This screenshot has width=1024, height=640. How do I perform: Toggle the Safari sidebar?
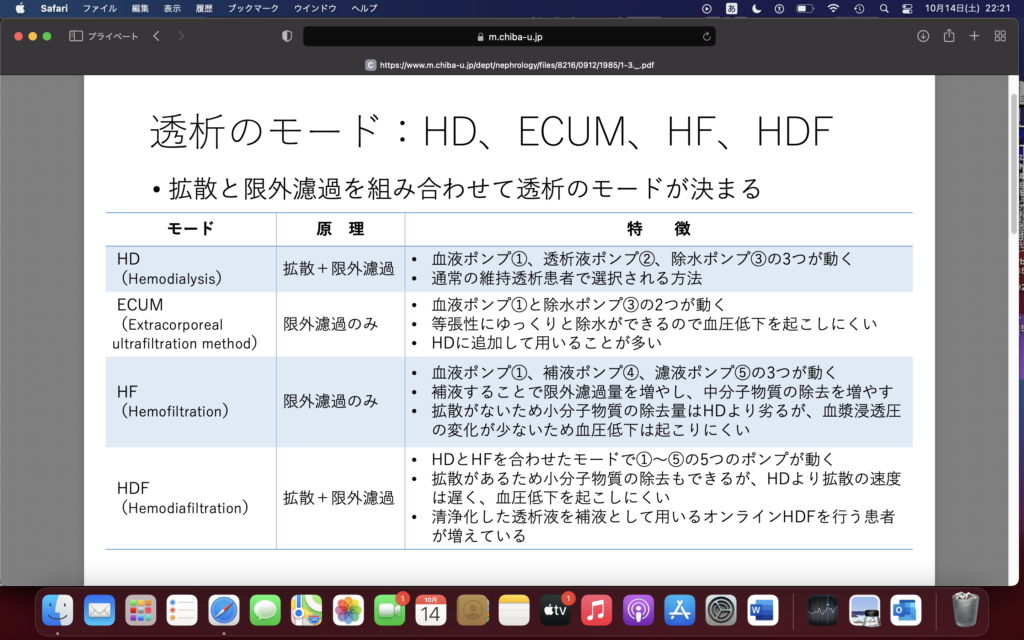click(x=76, y=36)
